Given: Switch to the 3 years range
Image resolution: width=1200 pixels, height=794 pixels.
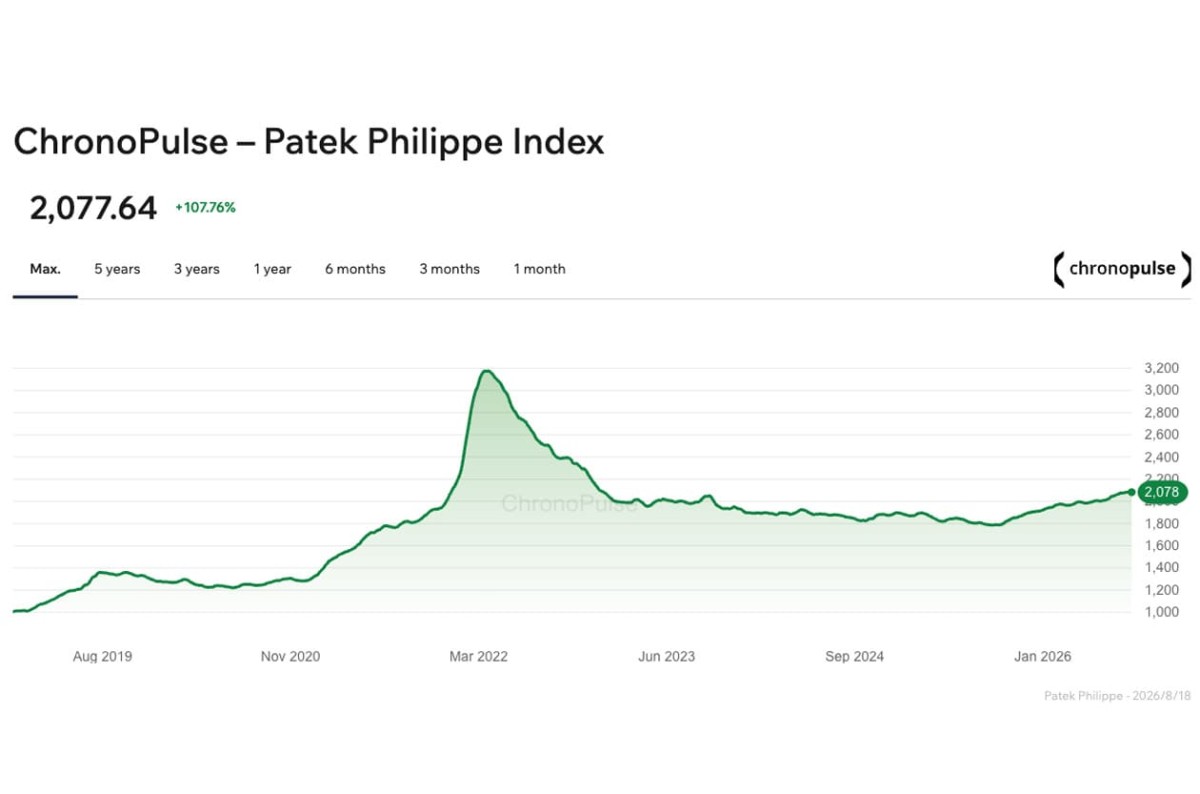Looking at the screenshot, I should coord(196,269).
